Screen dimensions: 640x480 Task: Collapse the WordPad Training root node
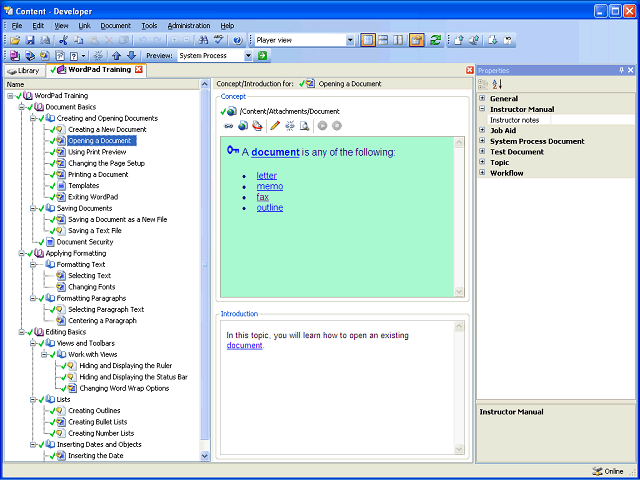click(10, 96)
